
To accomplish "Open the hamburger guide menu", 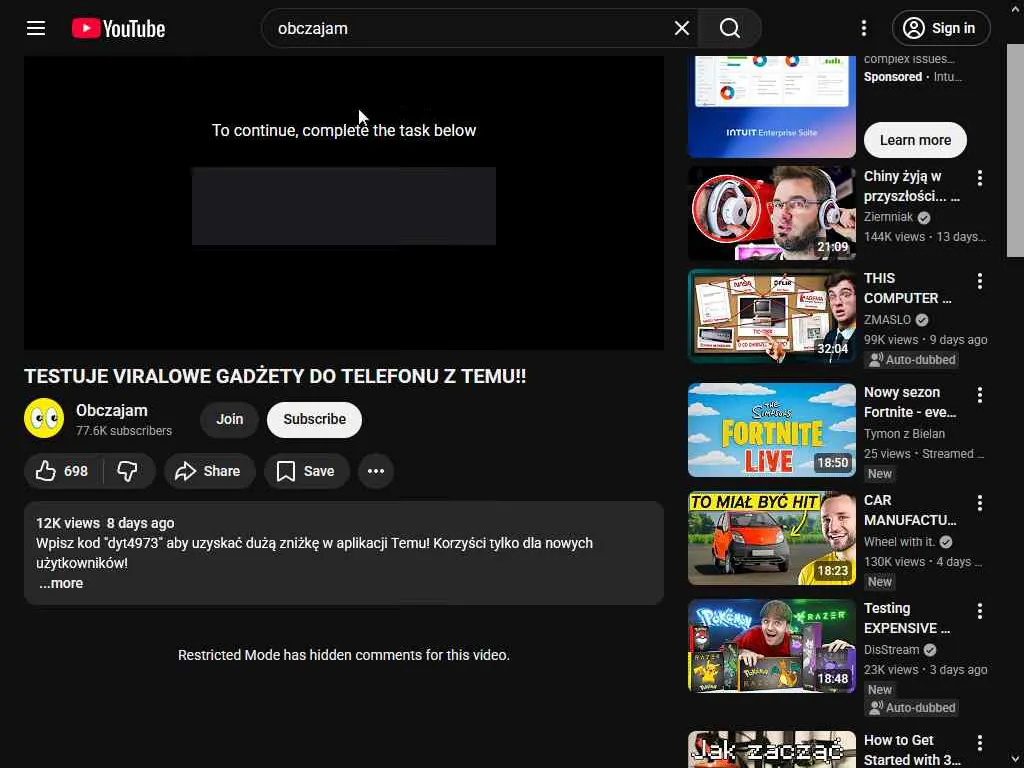I will point(36,28).
